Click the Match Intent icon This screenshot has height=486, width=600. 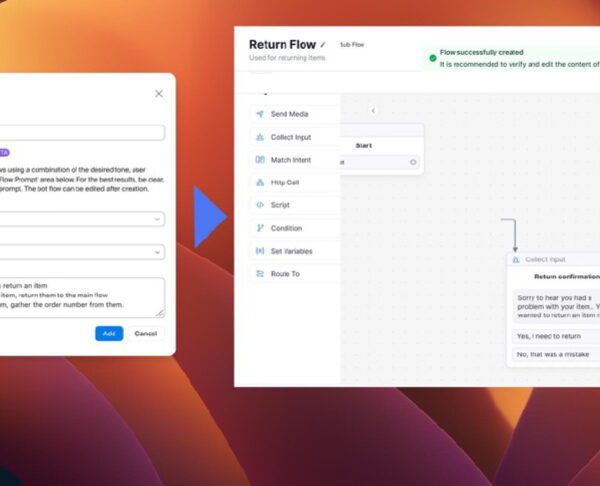260,160
